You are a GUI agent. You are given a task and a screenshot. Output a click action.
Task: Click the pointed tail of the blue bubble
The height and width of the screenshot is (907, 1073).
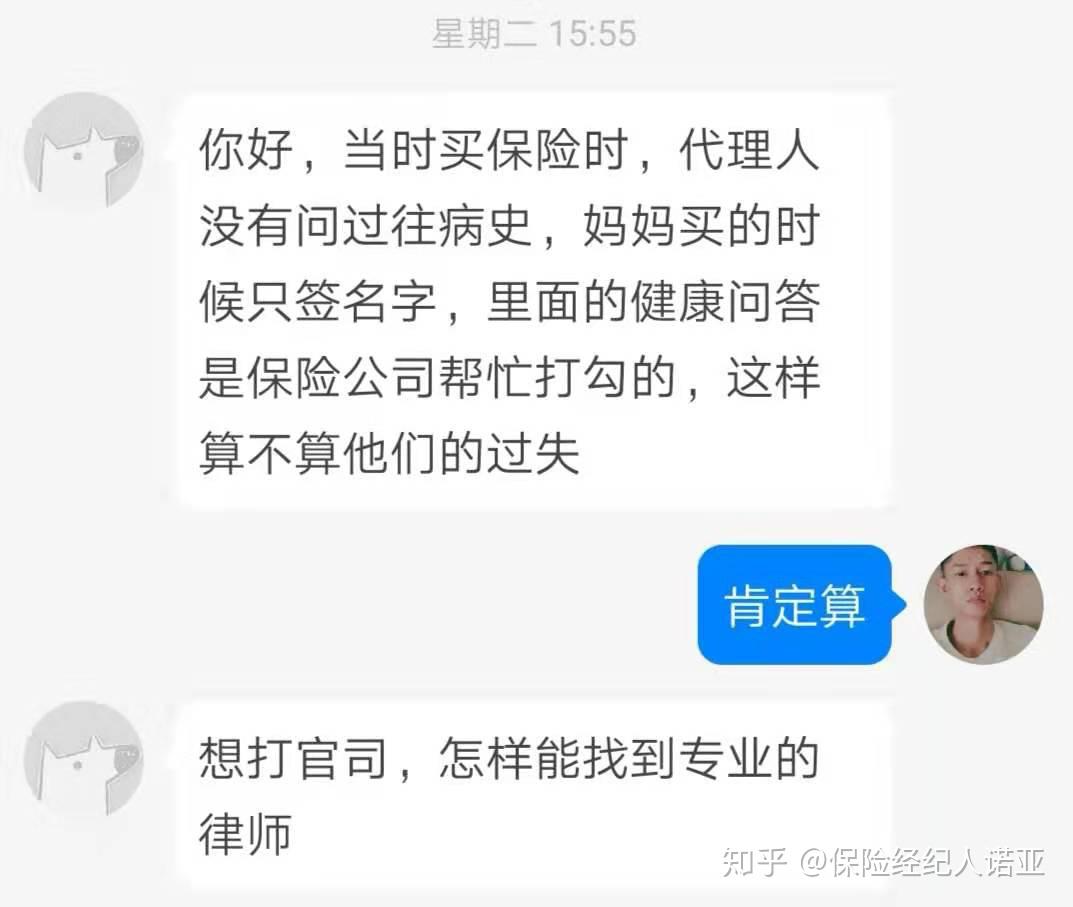point(899,604)
